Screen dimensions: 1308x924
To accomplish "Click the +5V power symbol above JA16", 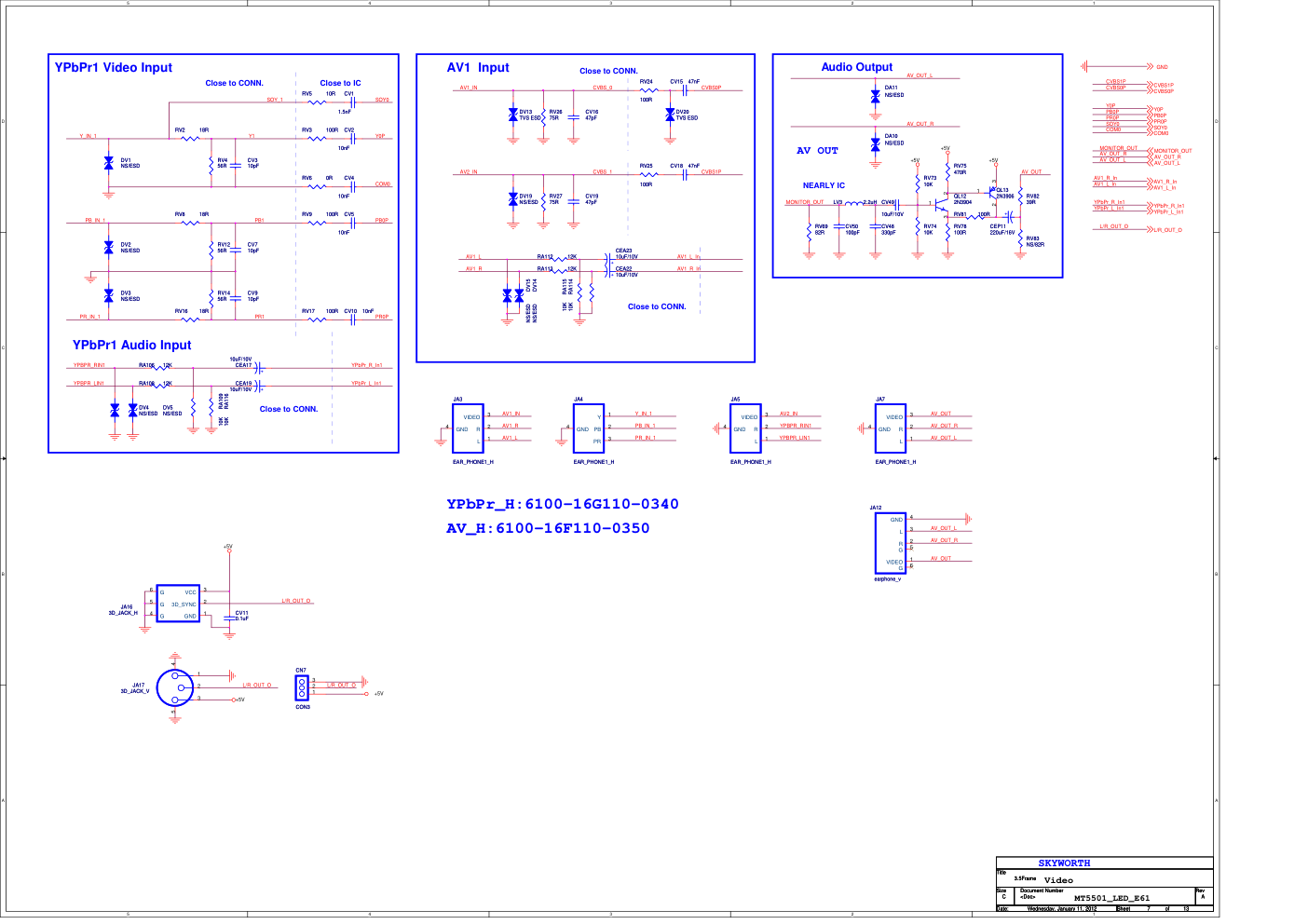I will click(228, 549).
